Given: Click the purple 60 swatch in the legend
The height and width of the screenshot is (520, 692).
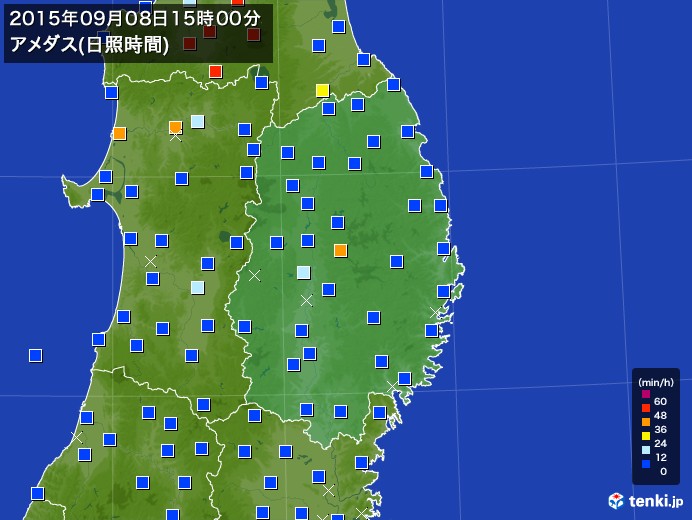Looking at the screenshot, I should (646, 394).
